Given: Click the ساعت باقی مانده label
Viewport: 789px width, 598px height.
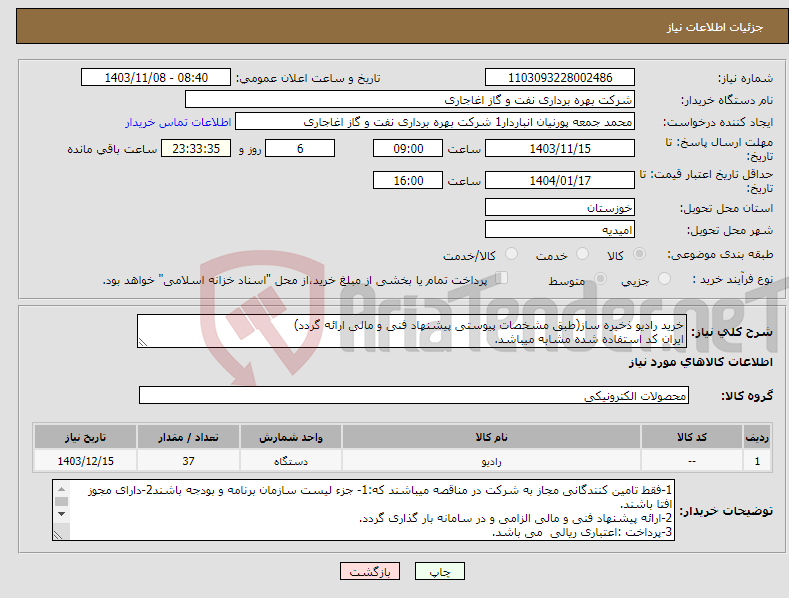Looking at the screenshot, I should [112, 150].
